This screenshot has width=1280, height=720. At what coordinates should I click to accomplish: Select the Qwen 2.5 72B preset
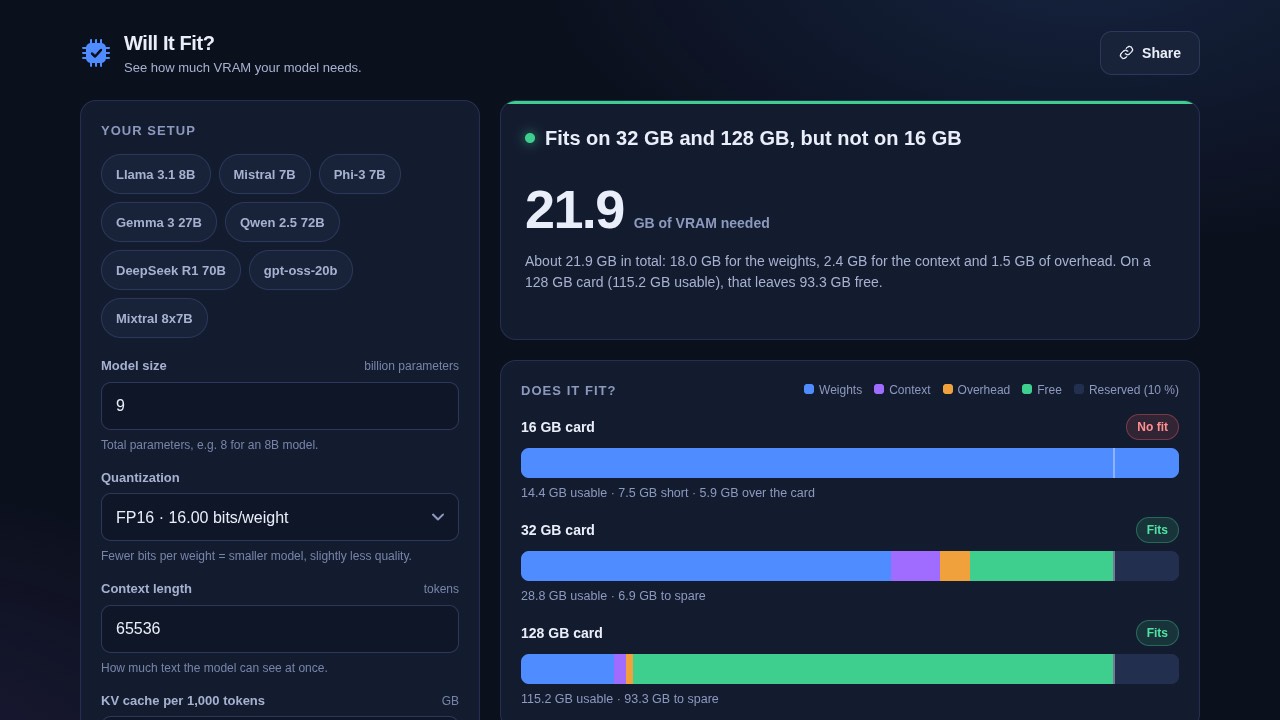coord(282,222)
